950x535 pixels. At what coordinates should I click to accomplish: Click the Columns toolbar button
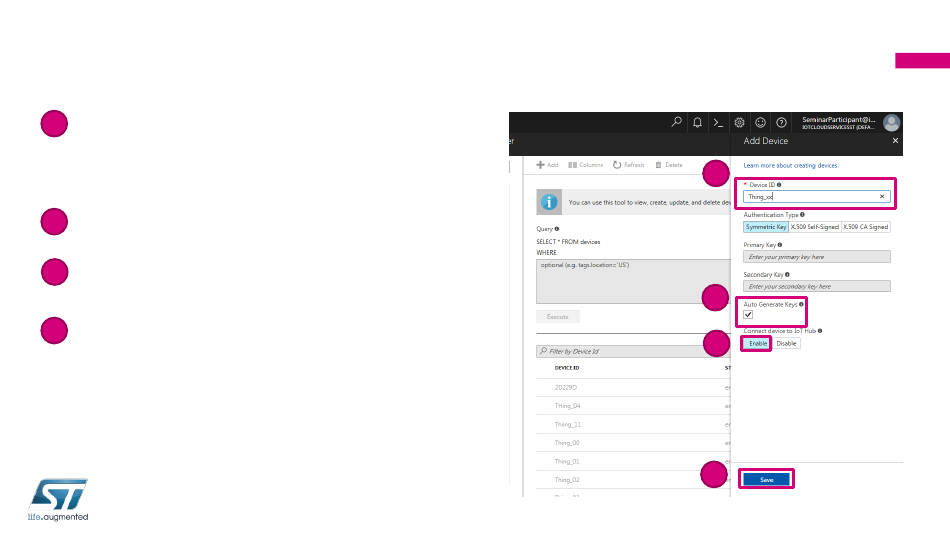point(585,165)
